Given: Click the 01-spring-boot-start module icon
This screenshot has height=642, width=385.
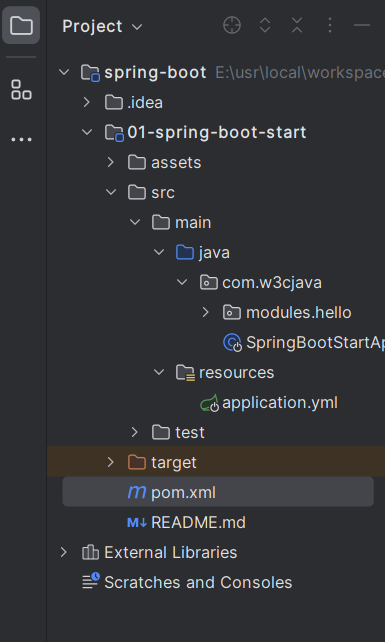Looking at the screenshot, I should (x=114, y=133).
